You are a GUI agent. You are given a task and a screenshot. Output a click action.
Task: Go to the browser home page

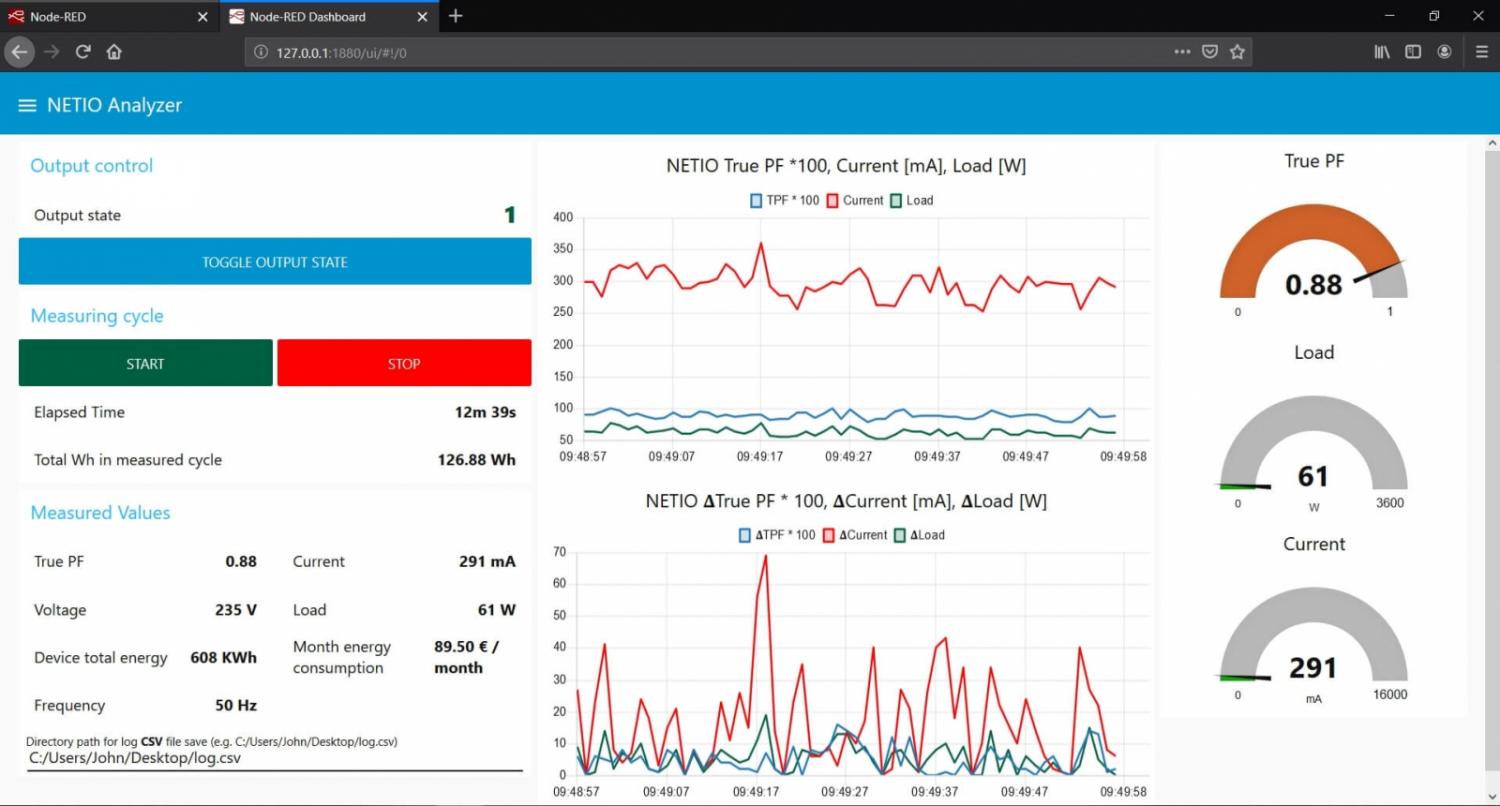(114, 52)
